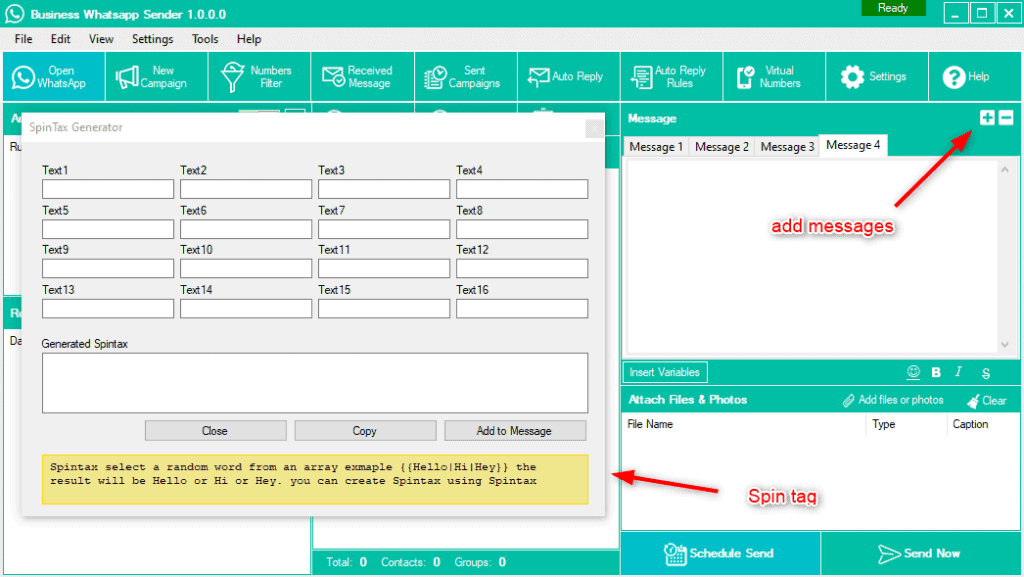Focus the Text7 input field
This screenshot has width=1024, height=577.
(384, 229)
